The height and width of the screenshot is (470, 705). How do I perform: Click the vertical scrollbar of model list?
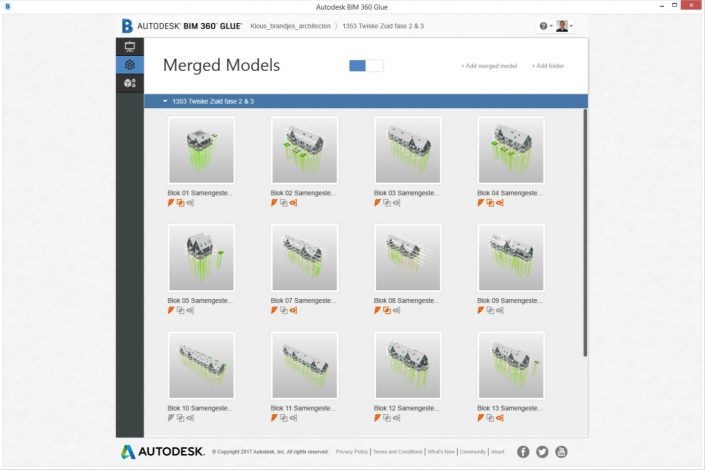click(585, 233)
